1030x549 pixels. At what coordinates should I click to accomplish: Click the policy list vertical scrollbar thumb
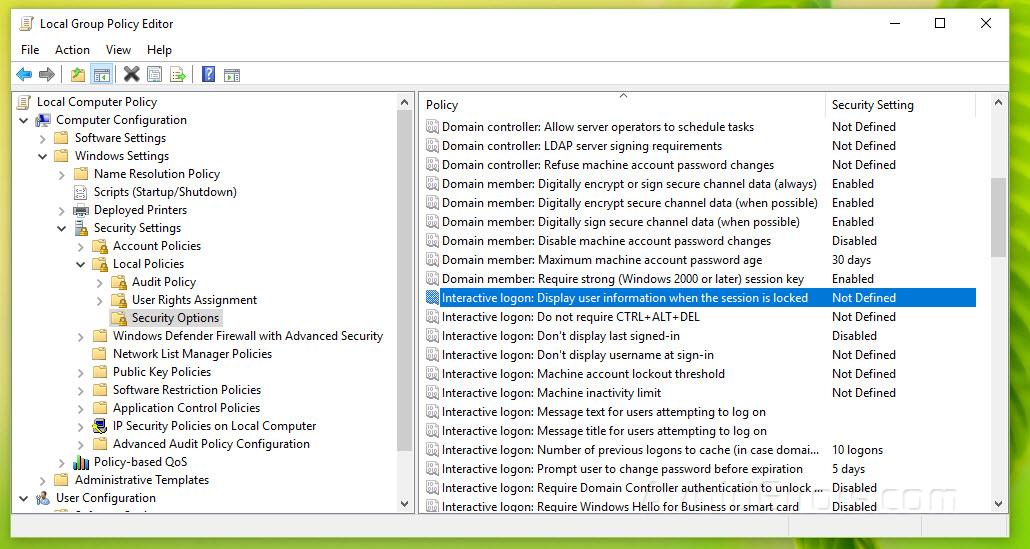pos(998,216)
